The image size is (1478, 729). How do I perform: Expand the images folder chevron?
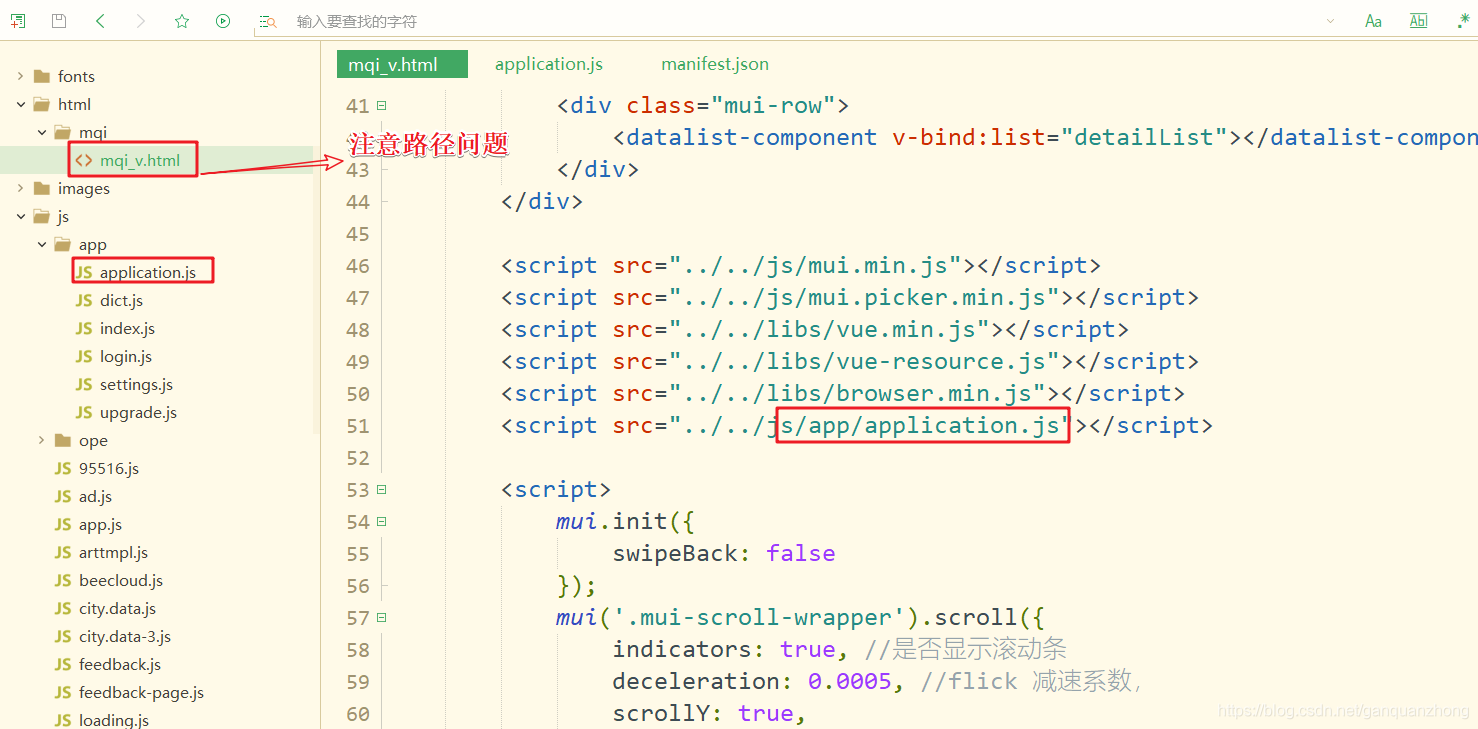coord(20,188)
